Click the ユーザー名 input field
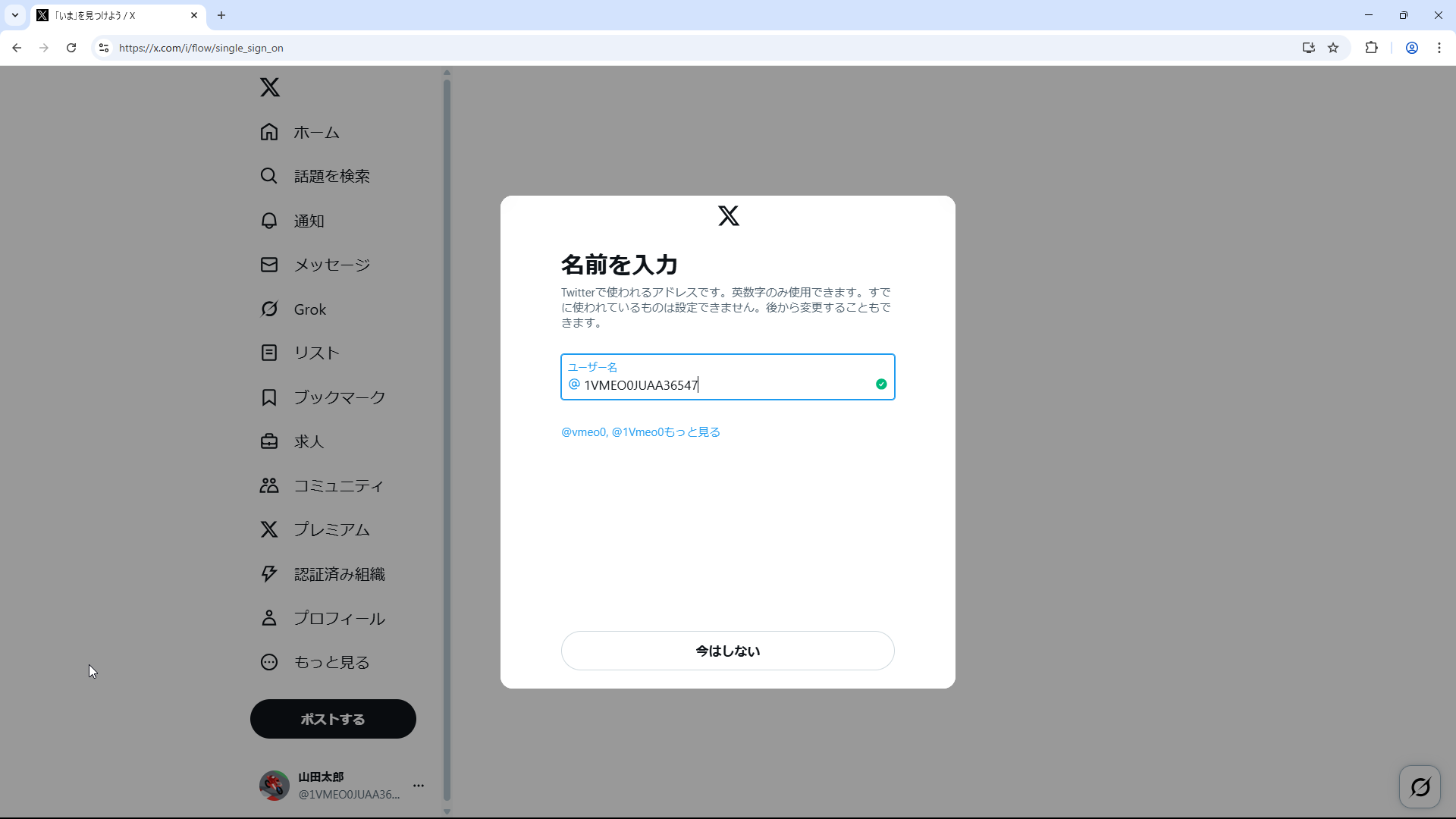 tap(728, 377)
